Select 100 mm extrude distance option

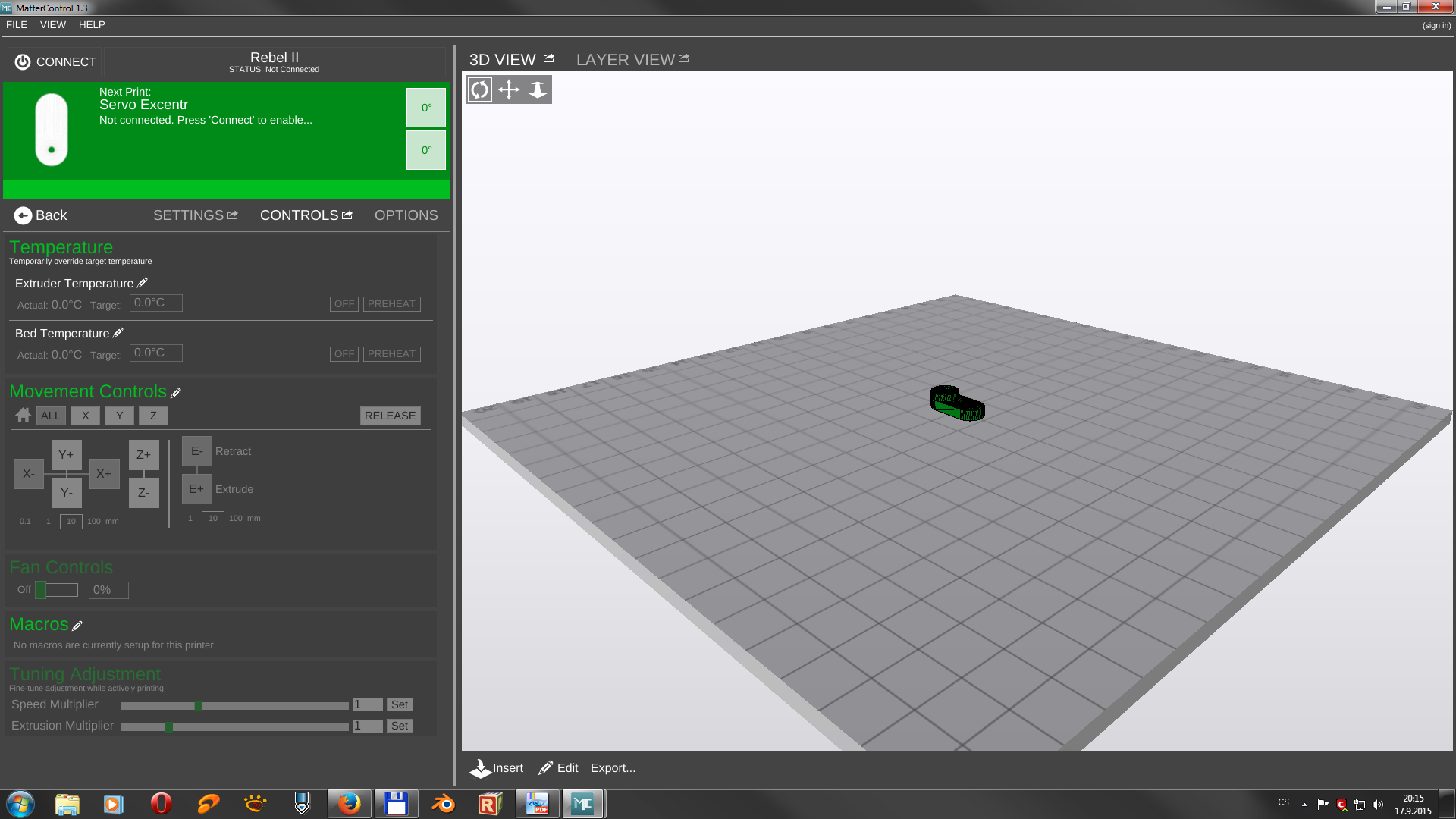pos(236,518)
